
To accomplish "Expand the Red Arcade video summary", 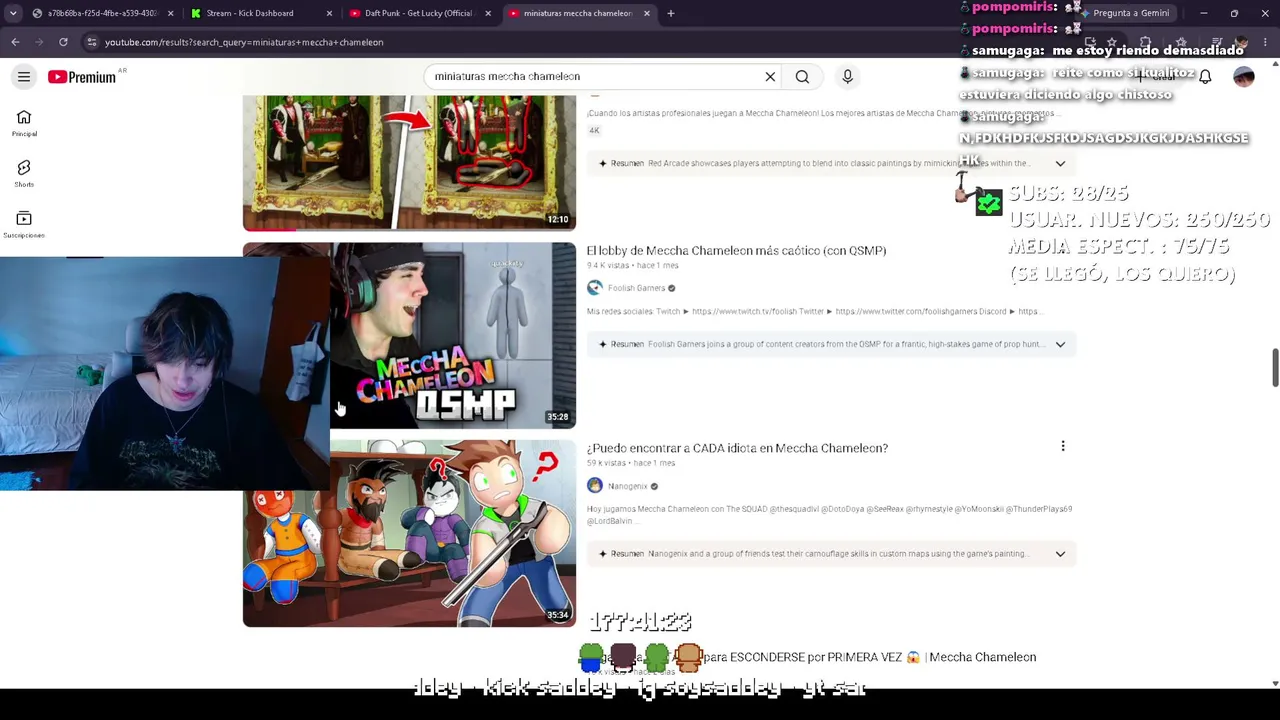I will click(1060, 163).
